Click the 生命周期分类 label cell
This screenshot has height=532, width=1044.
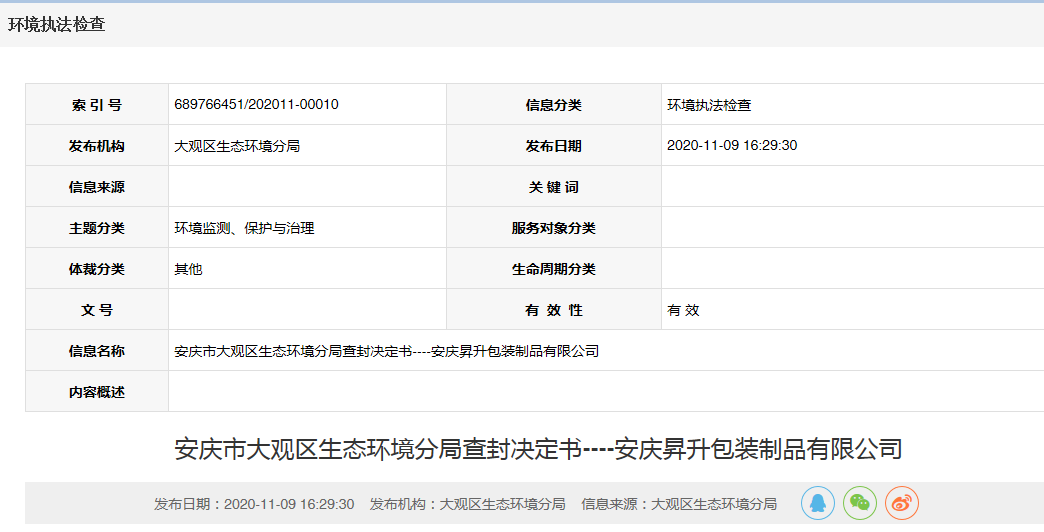tap(553, 269)
